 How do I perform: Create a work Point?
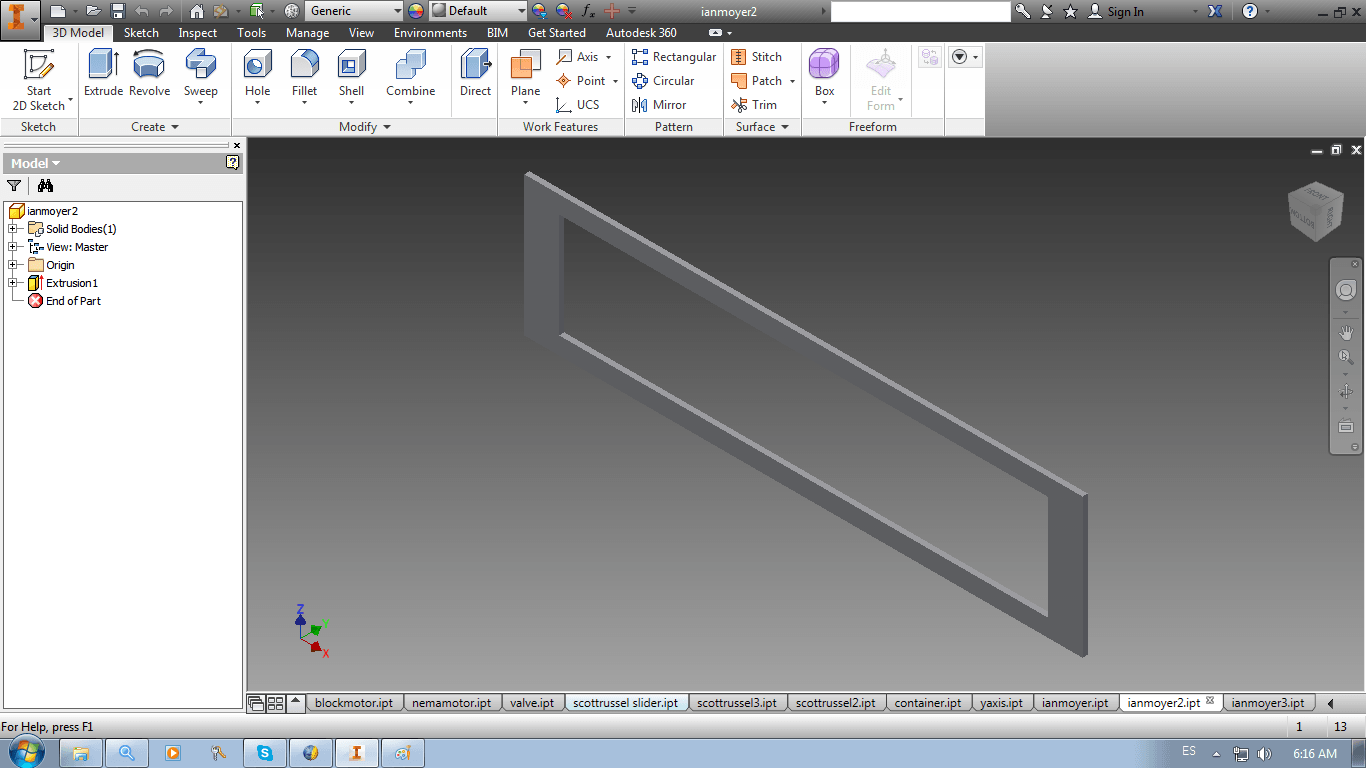pyautogui.click(x=587, y=81)
